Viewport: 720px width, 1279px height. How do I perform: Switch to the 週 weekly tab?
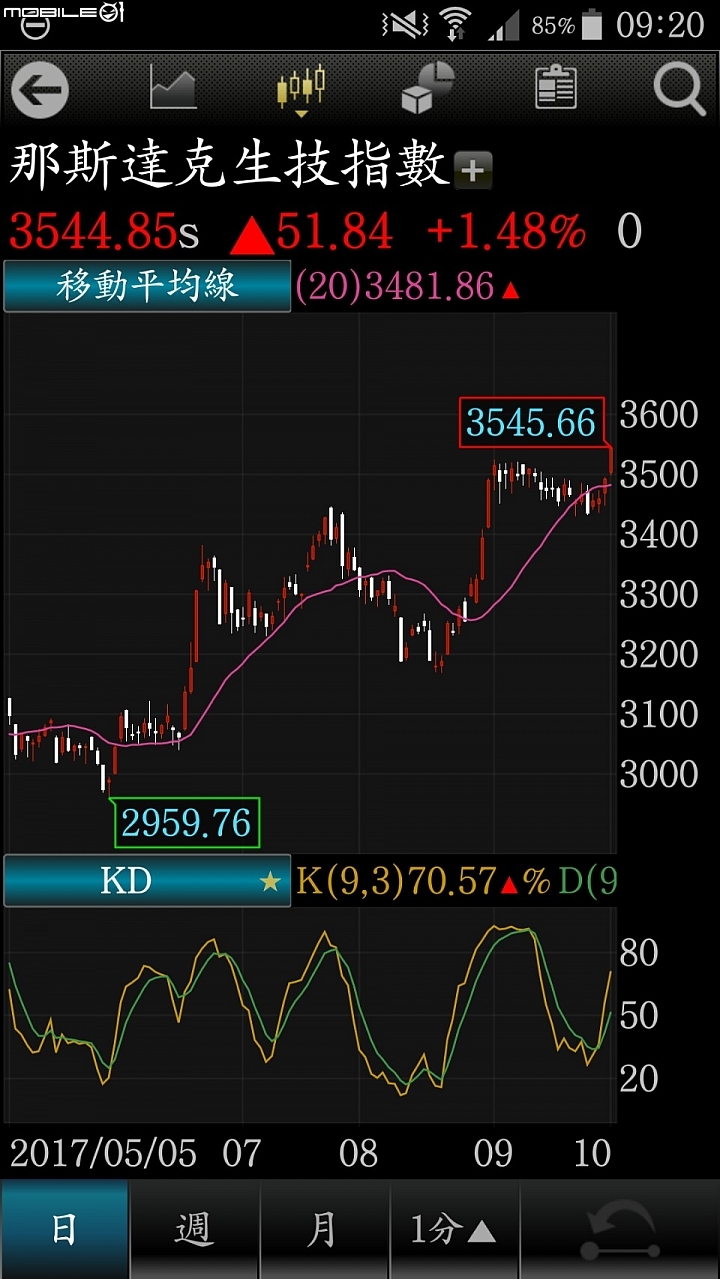195,1230
